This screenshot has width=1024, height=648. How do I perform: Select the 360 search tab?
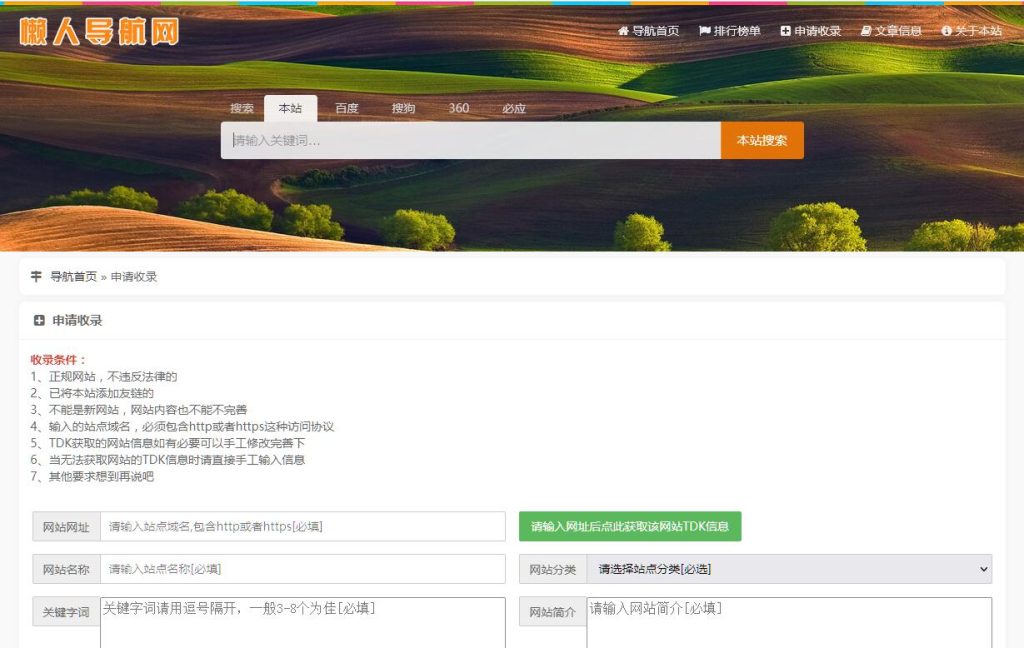point(459,108)
